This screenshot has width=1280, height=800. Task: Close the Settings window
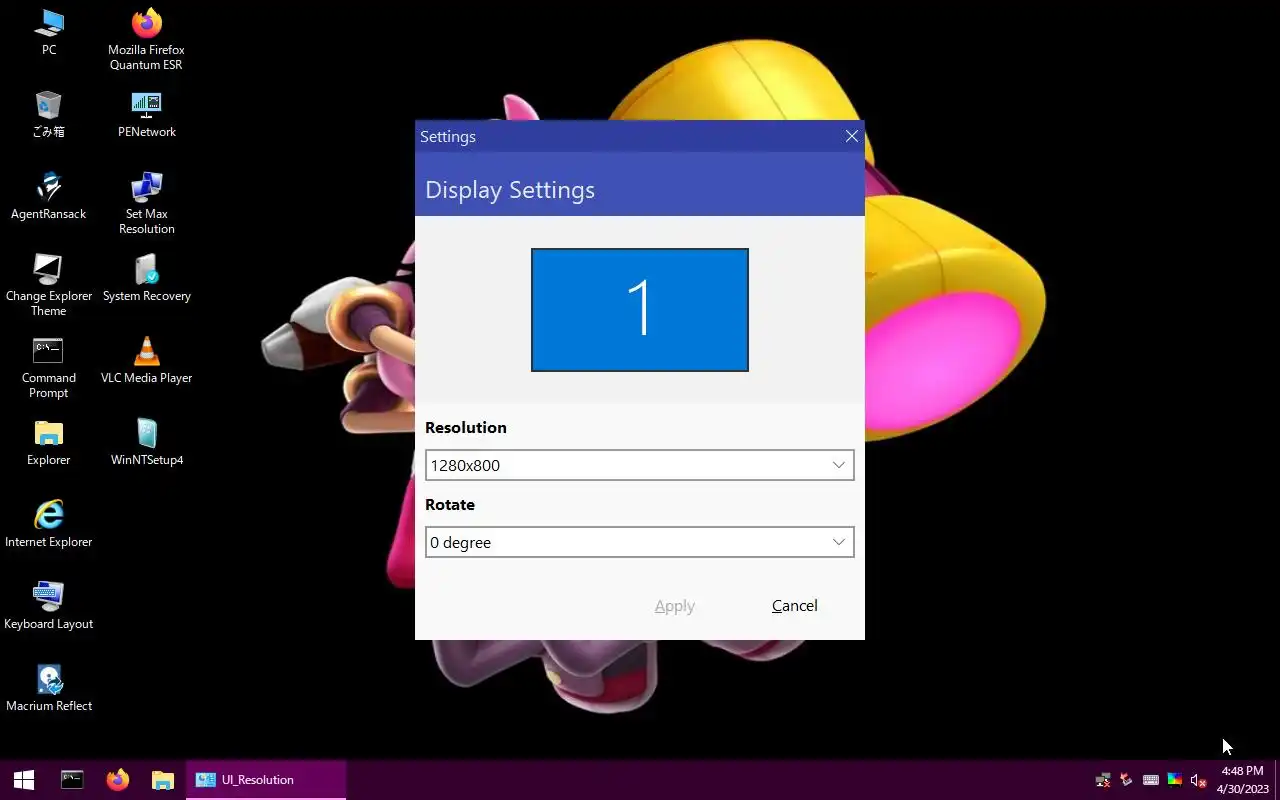pos(852,136)
